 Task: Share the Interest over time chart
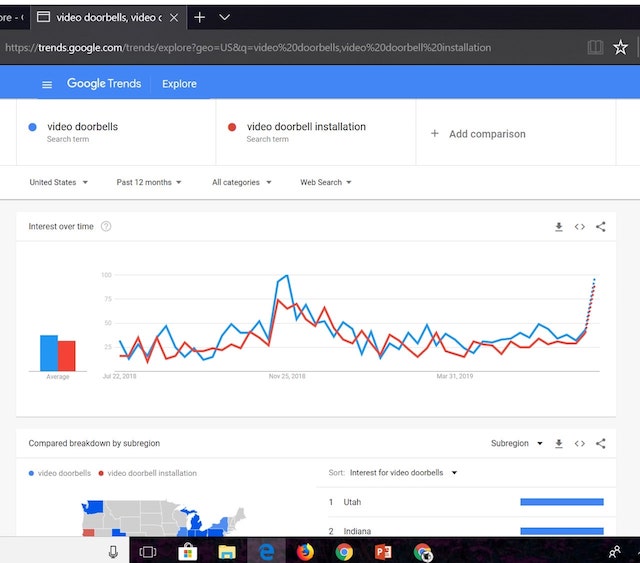600,227
